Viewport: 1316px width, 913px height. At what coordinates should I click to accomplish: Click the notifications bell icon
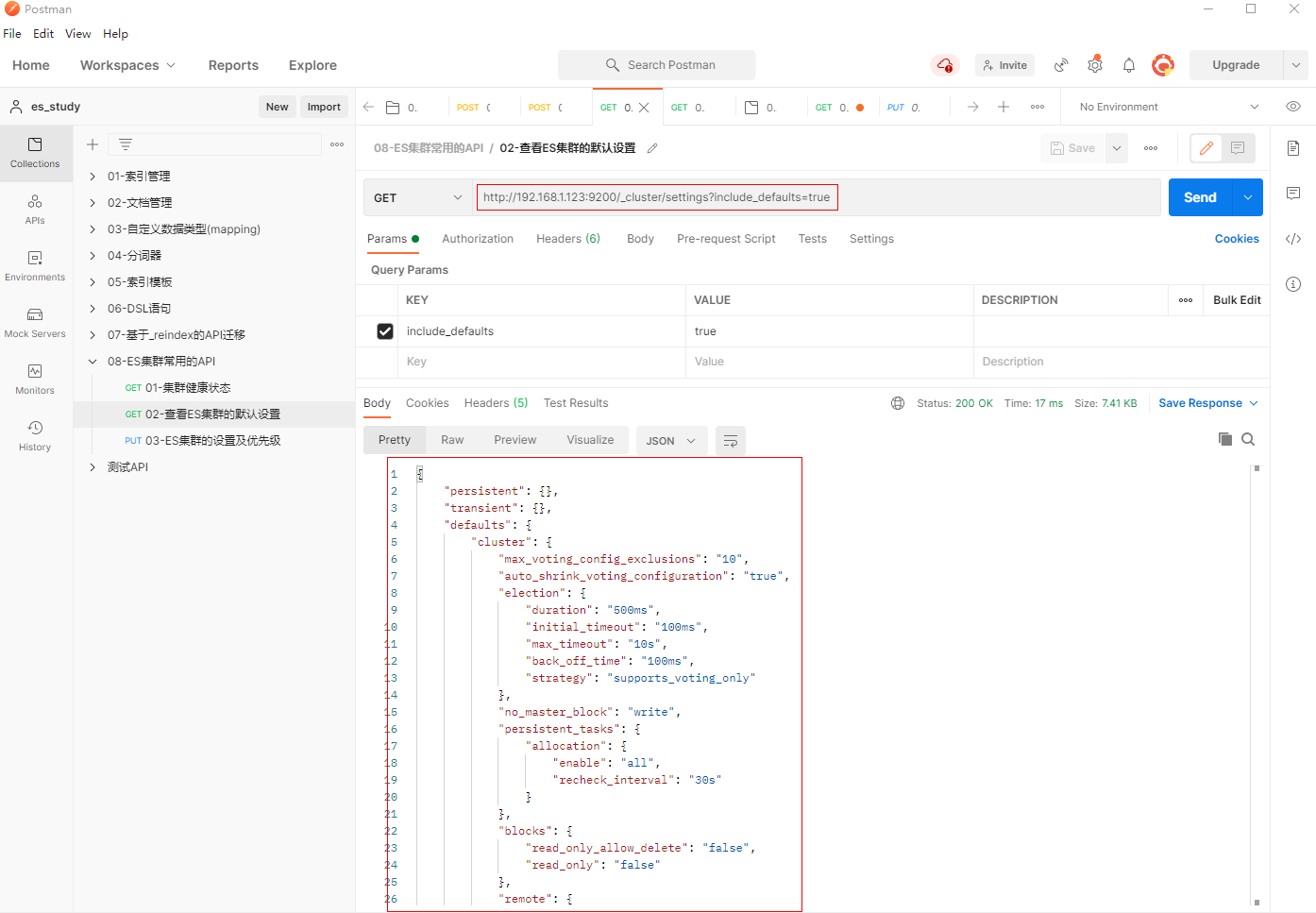1128,65
